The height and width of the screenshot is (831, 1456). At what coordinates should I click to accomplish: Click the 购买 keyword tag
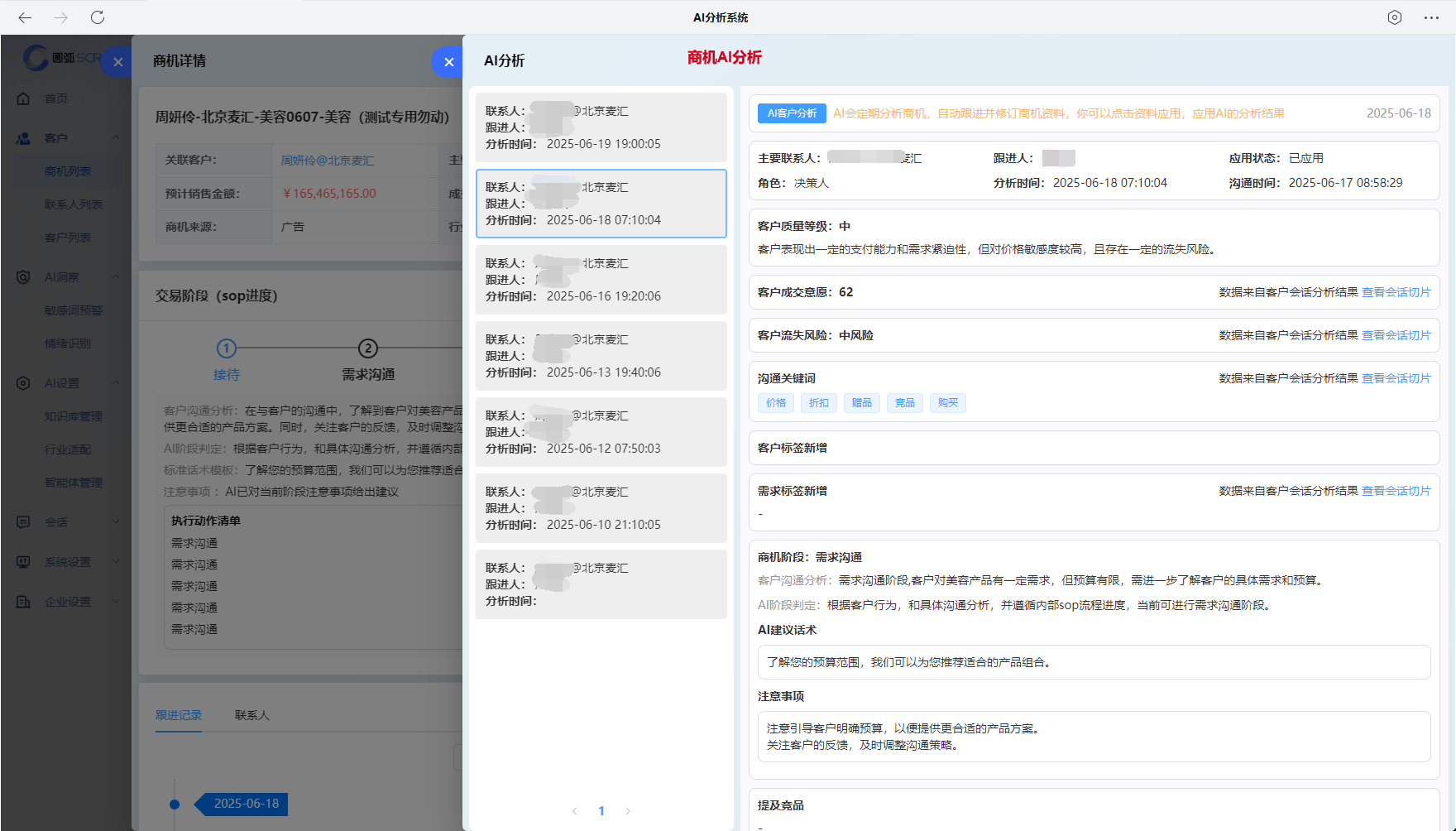948,403
